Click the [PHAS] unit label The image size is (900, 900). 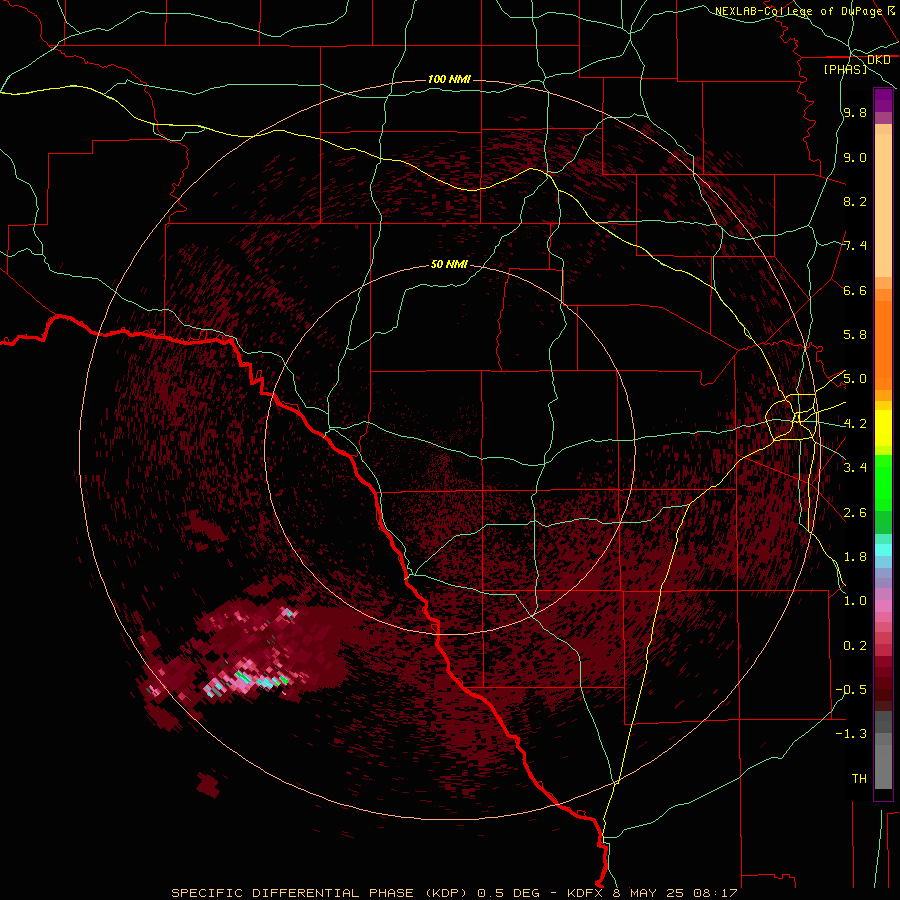coord(845,69)
